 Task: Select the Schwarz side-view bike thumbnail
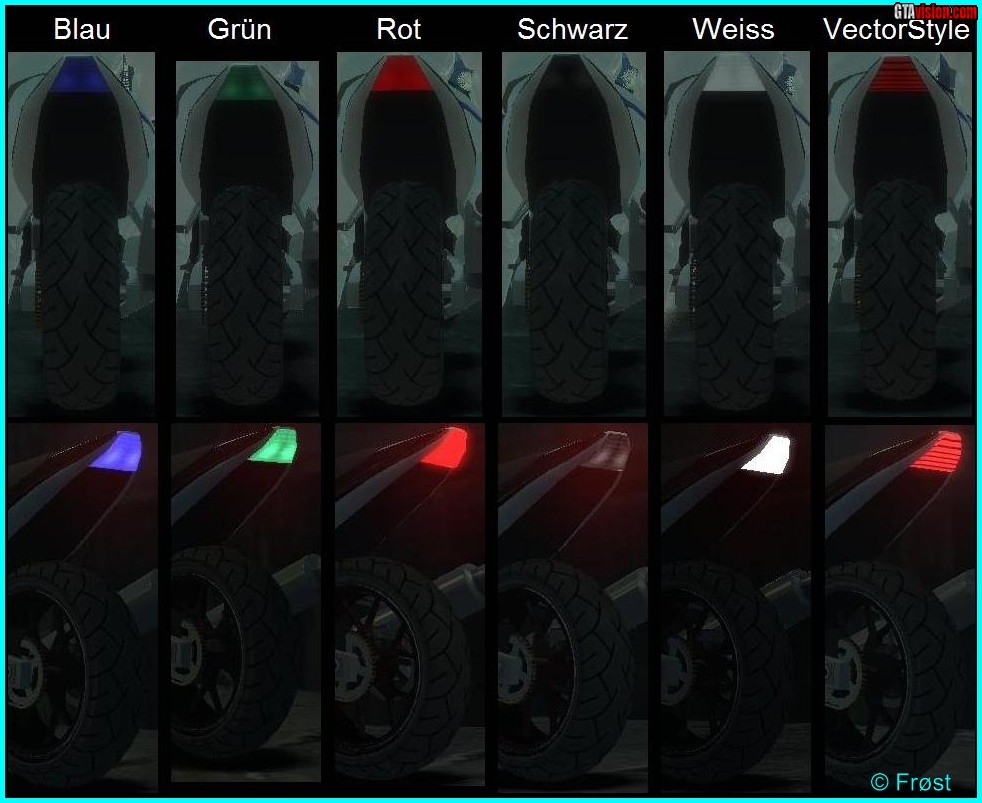click(x=574, y=604)
